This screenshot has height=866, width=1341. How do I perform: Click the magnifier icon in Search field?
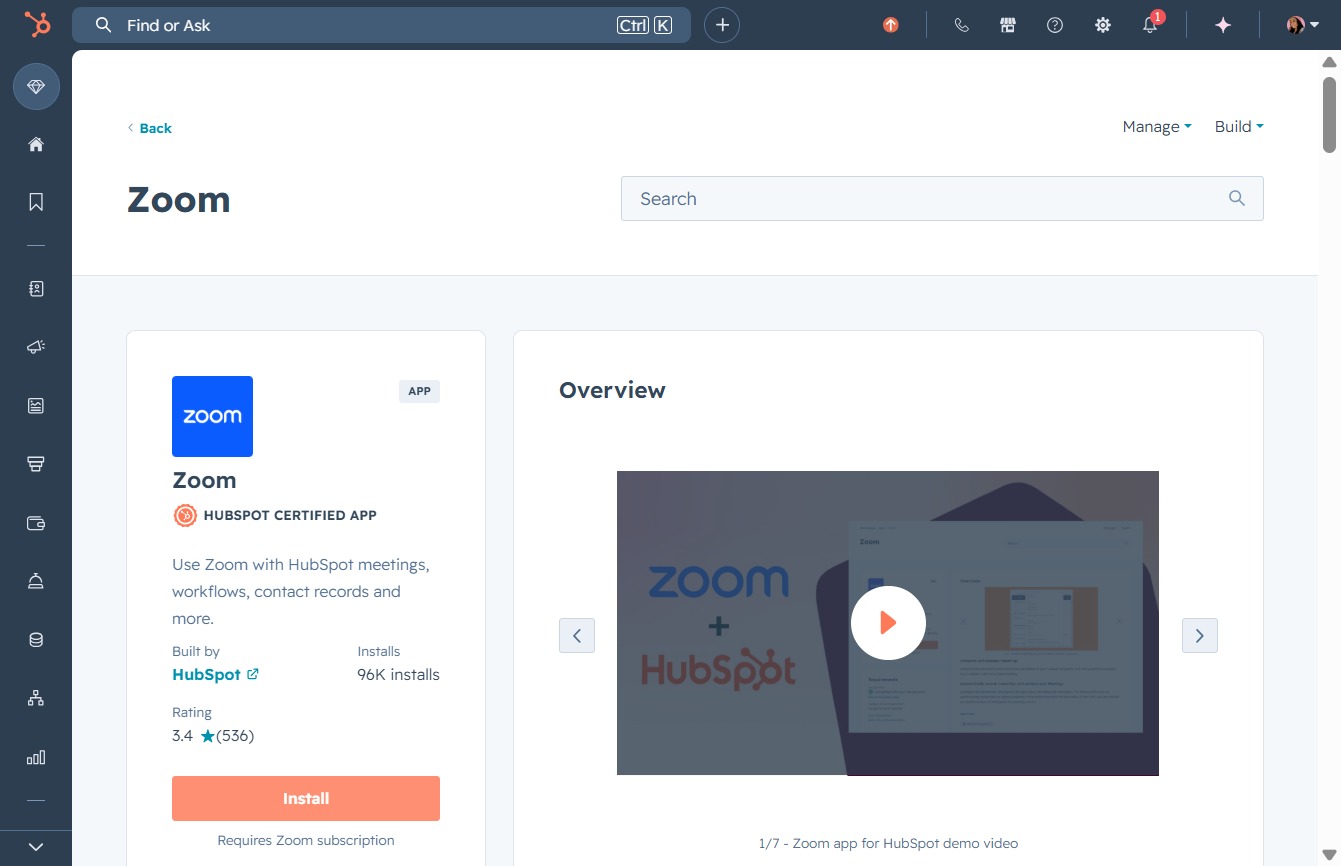pos(1237,198)
